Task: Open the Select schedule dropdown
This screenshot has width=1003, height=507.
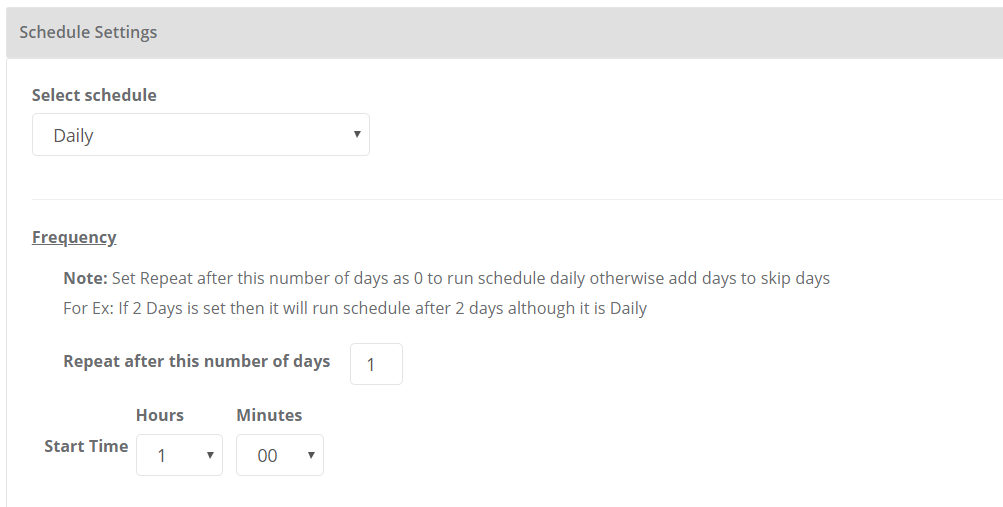Action: (x=200, y=135)
